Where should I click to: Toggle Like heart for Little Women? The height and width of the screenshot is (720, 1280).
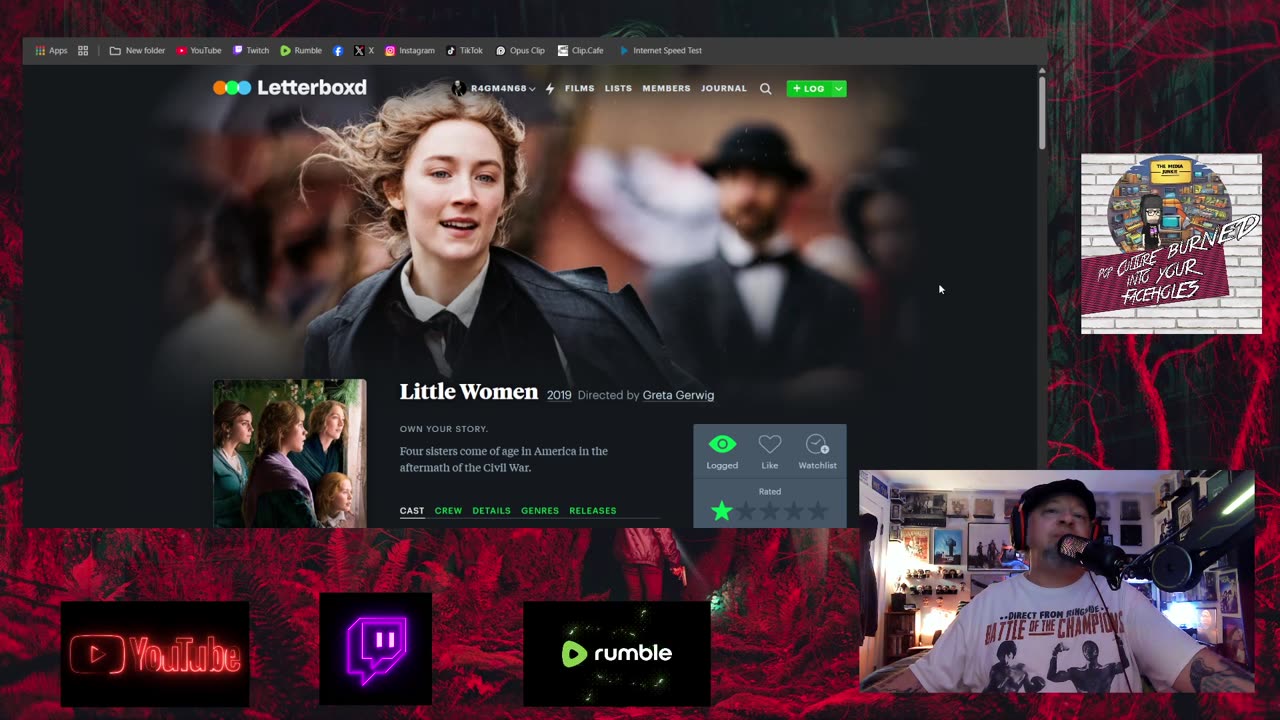[x=769, y=443]
